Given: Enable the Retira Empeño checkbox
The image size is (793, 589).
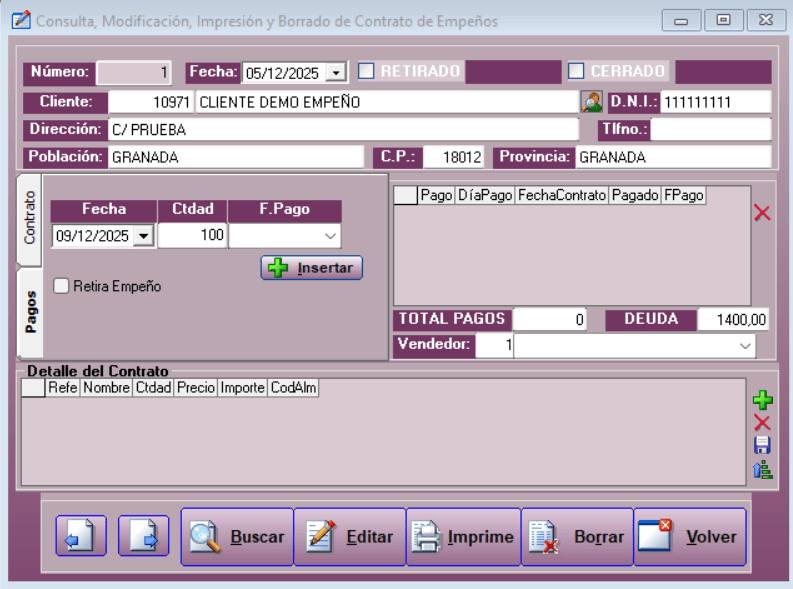Looking at the screenshot, I should tap(62, 286).
